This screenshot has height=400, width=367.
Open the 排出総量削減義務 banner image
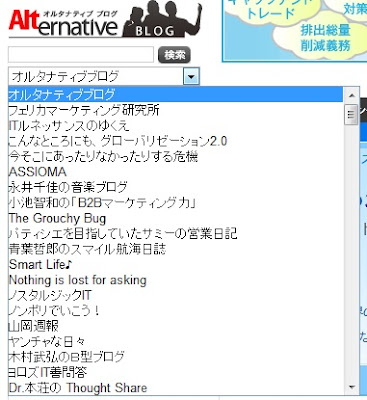point(295,31)
